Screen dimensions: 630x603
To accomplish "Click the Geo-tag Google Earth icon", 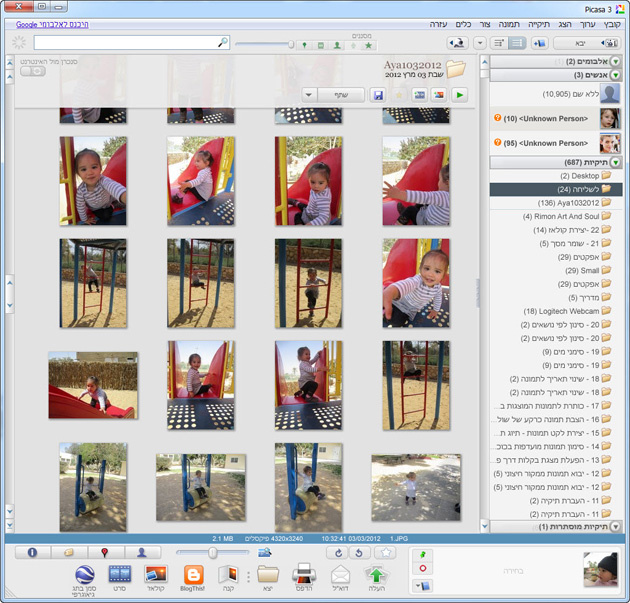I will coord(85,574).
